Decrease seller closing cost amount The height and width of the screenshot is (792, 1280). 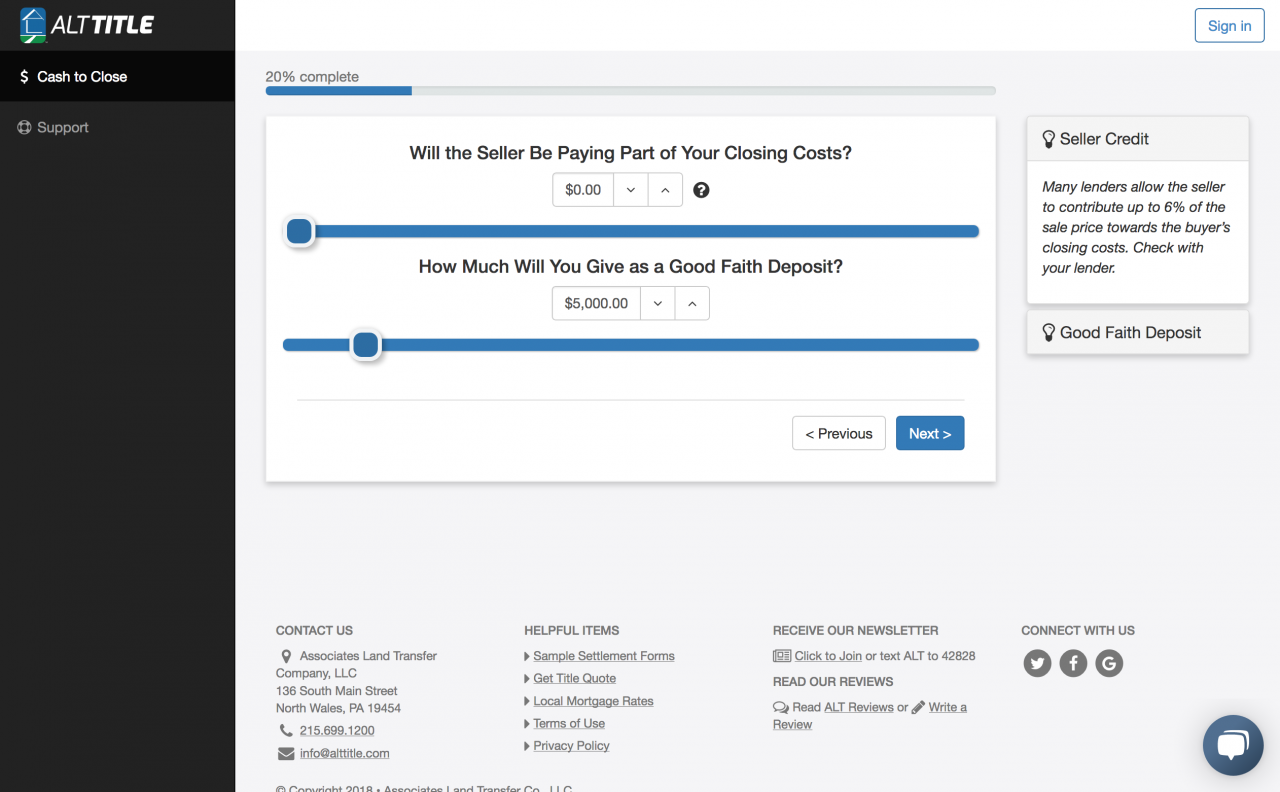(631, 190)
